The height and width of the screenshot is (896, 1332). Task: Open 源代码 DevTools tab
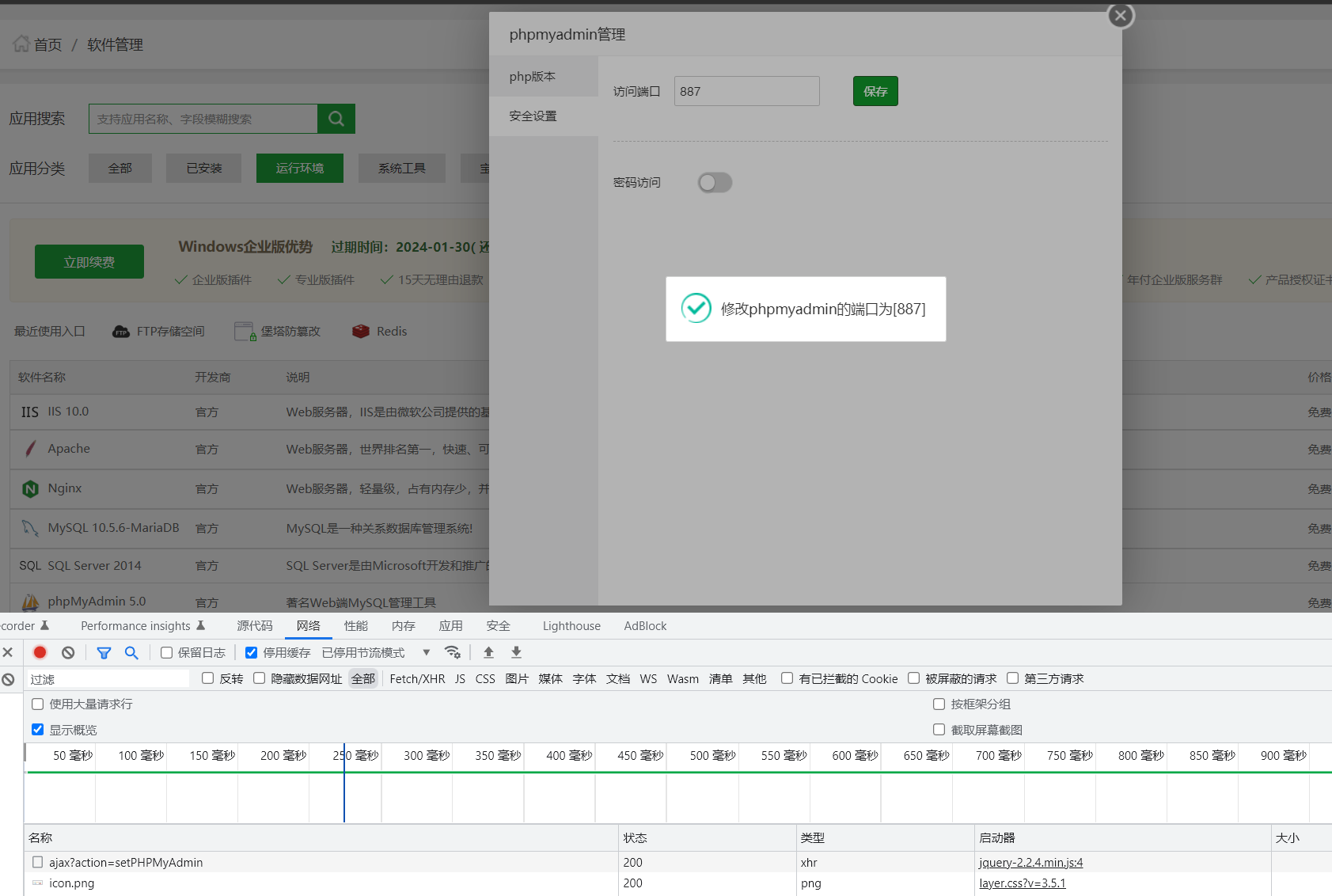(255, 625)
